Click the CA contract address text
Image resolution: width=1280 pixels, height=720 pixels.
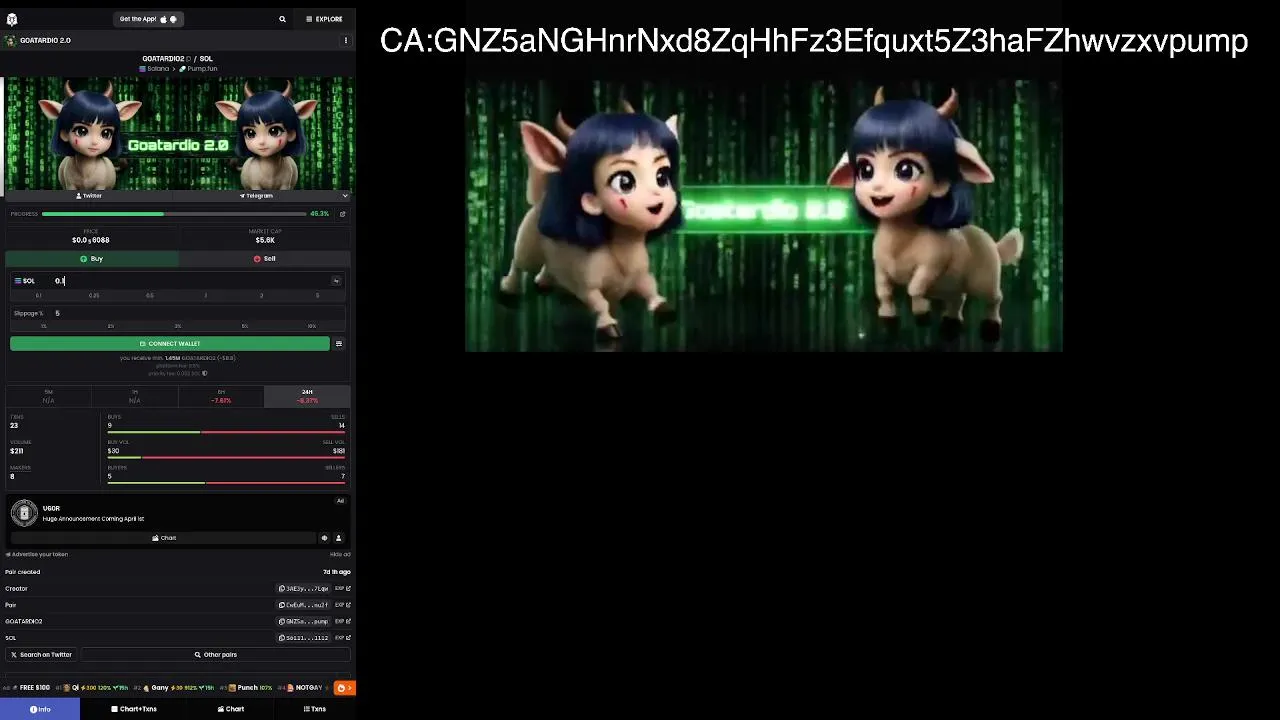tap(814, 41)
